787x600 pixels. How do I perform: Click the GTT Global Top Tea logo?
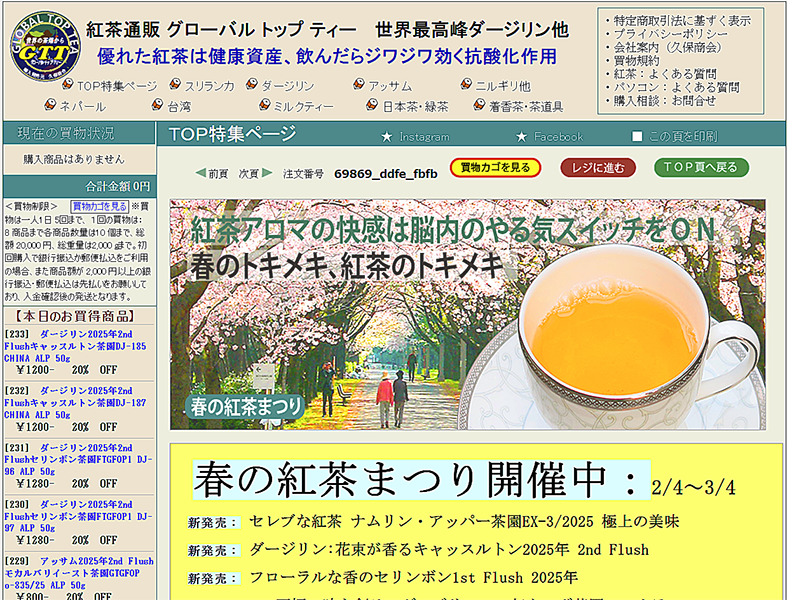pyautogui.click(x=45, y=46)
